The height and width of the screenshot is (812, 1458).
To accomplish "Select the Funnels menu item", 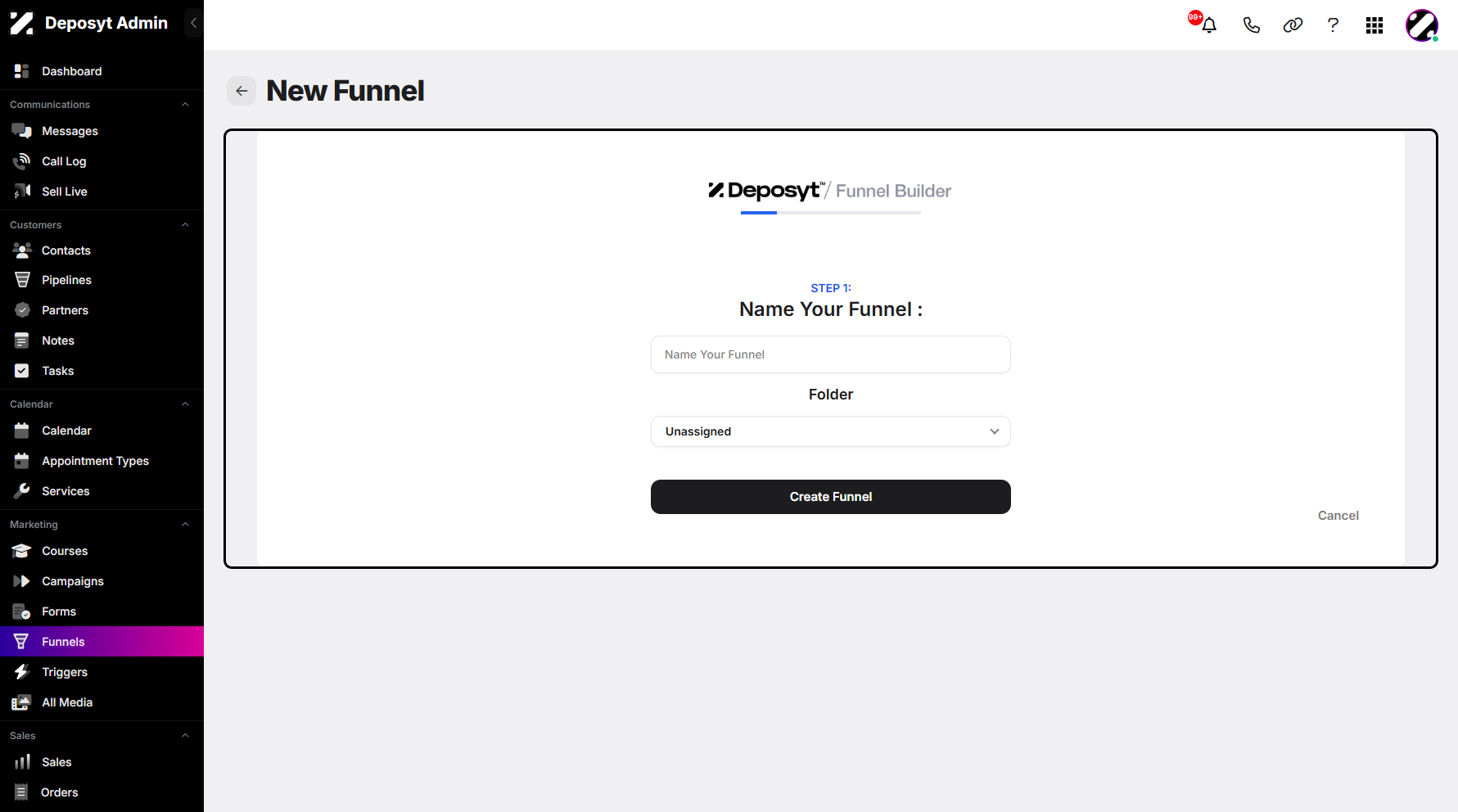I will (102, 642).
